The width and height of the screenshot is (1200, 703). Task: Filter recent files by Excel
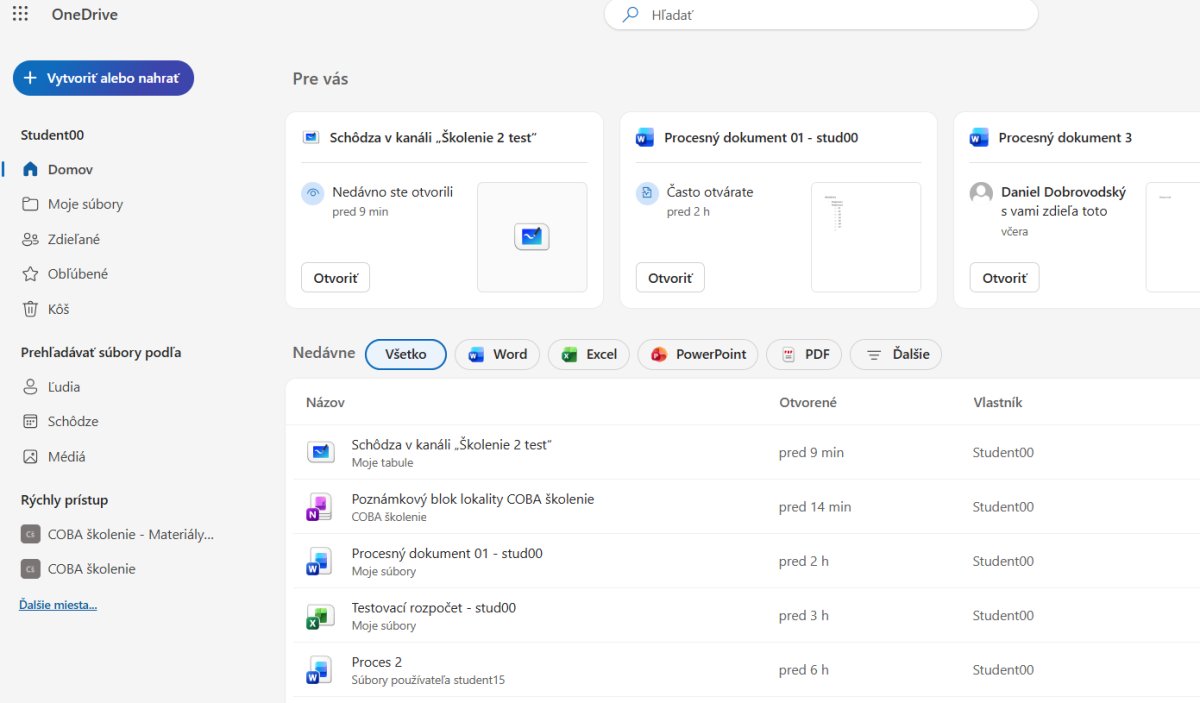588,354
